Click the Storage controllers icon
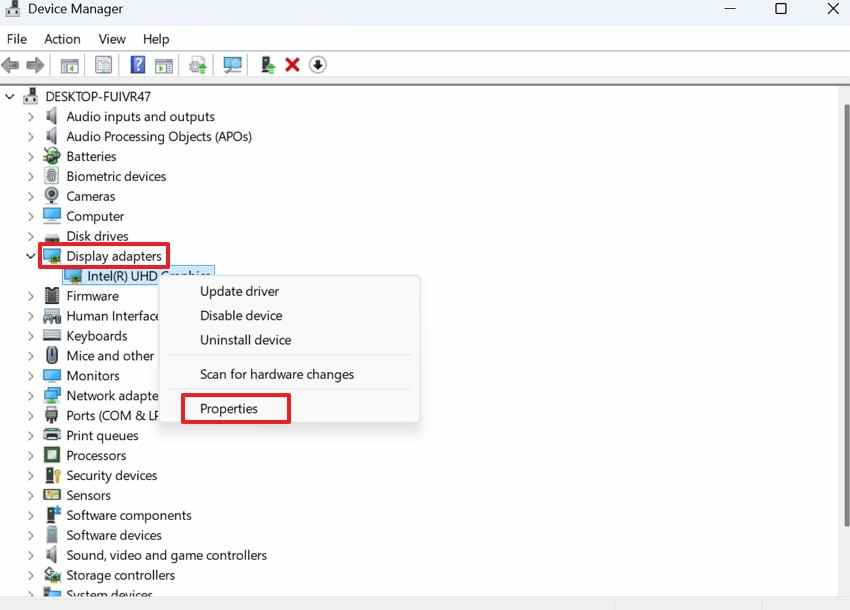This screenshot has width=850, height=610. coord(52,574)
